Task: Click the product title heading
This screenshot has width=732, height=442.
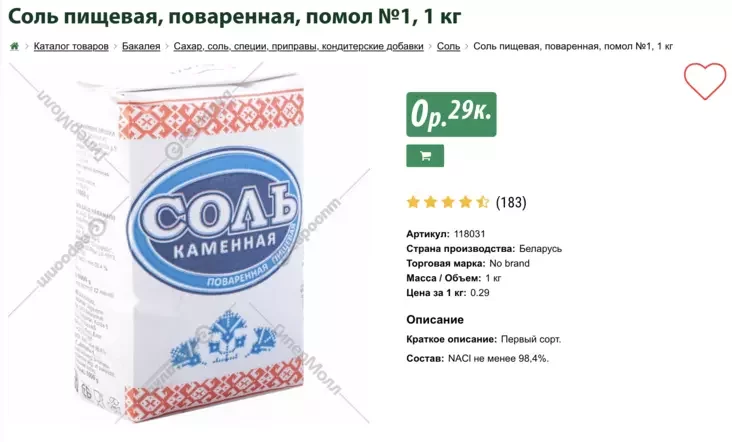Action: (235, 16)
